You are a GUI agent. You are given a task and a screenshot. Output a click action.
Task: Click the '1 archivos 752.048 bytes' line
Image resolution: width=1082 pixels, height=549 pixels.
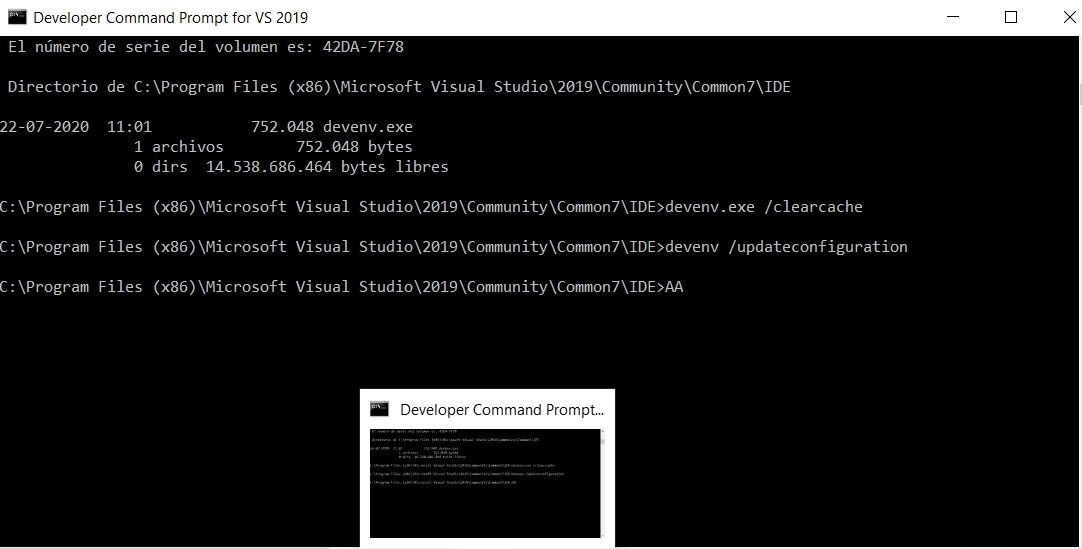click(273, 147)
